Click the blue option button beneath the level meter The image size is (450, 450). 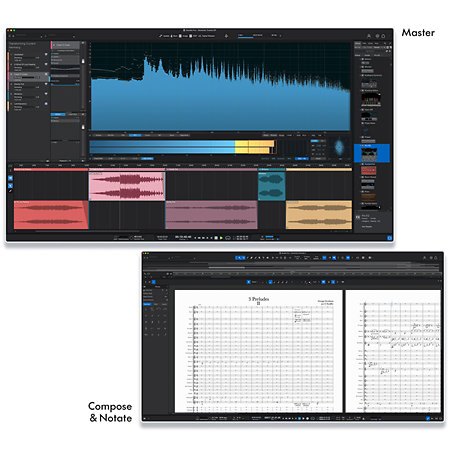tap(147, 158)
